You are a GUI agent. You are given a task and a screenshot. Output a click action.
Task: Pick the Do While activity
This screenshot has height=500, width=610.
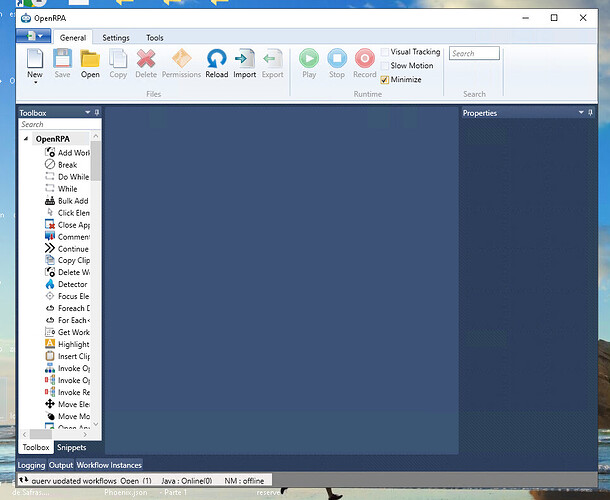coord(67,177)
